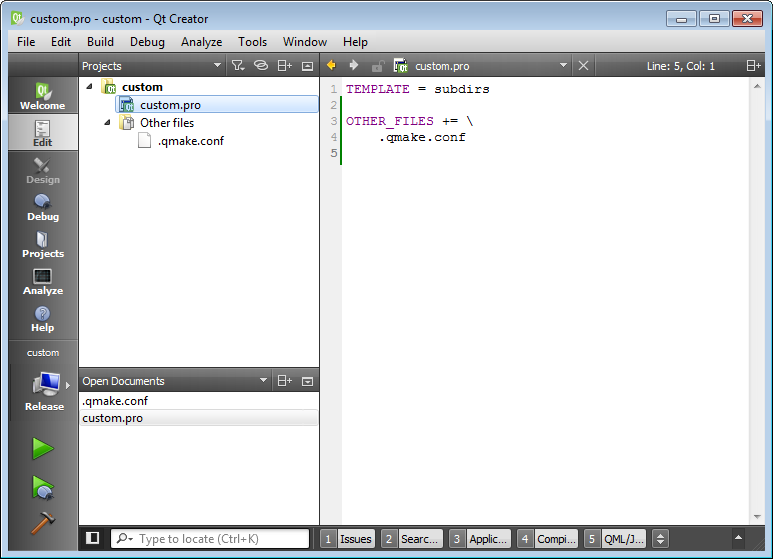
Task: Show the Search Results output pane
Action: pos(412,539)
